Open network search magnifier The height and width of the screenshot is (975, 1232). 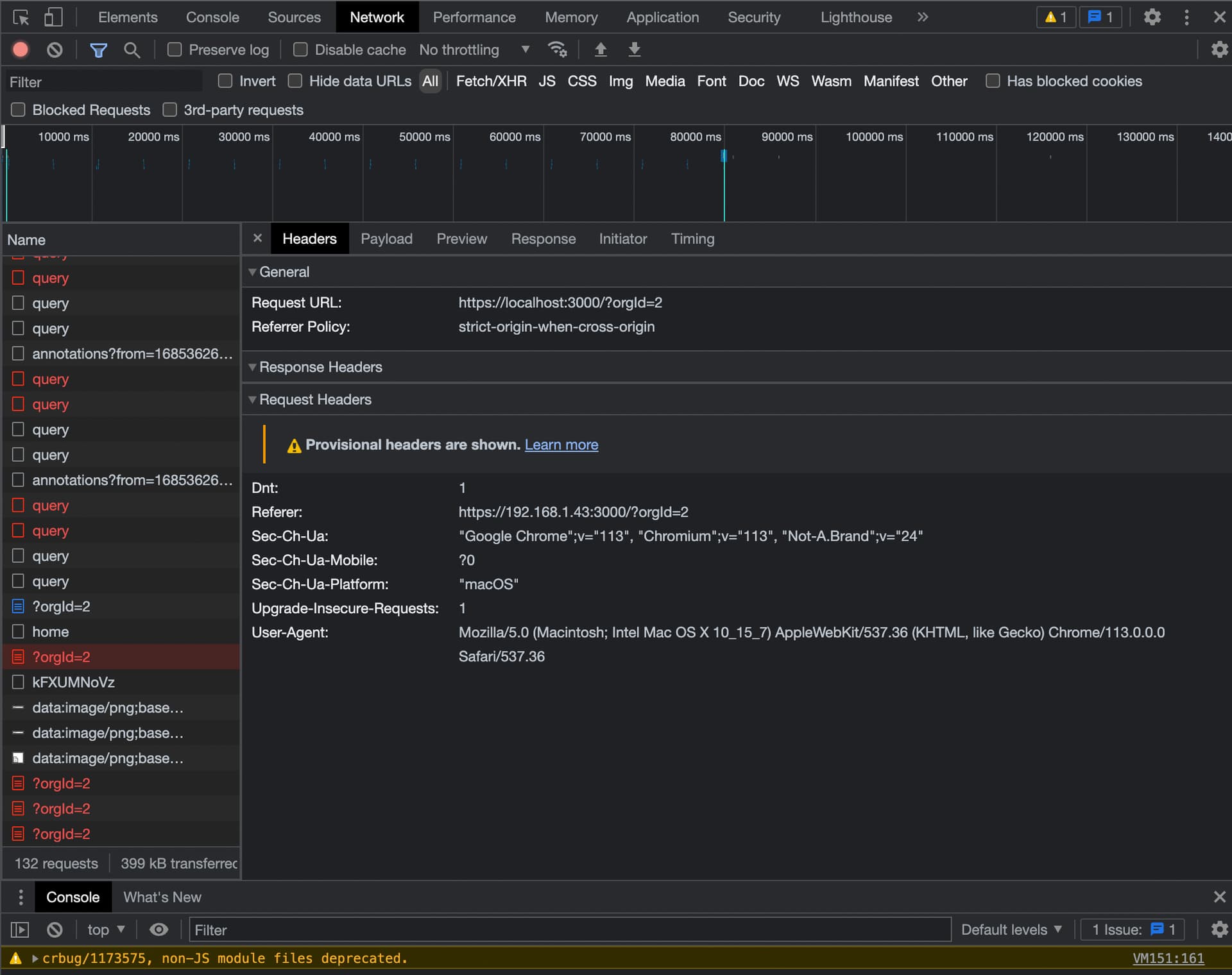click(132, 49)
